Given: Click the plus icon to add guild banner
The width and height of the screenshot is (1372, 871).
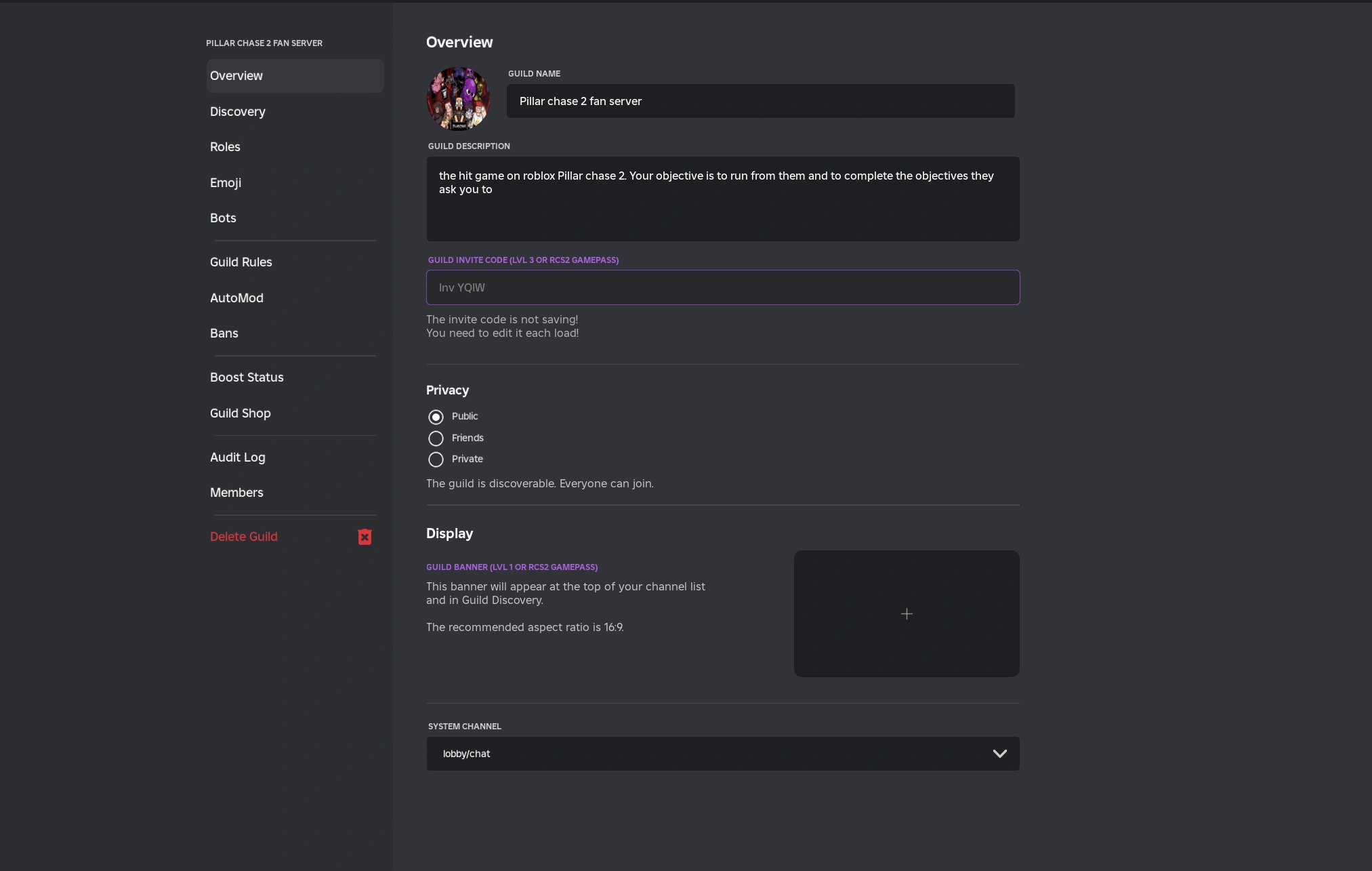Looking at the screenshot, I should 906,613.
